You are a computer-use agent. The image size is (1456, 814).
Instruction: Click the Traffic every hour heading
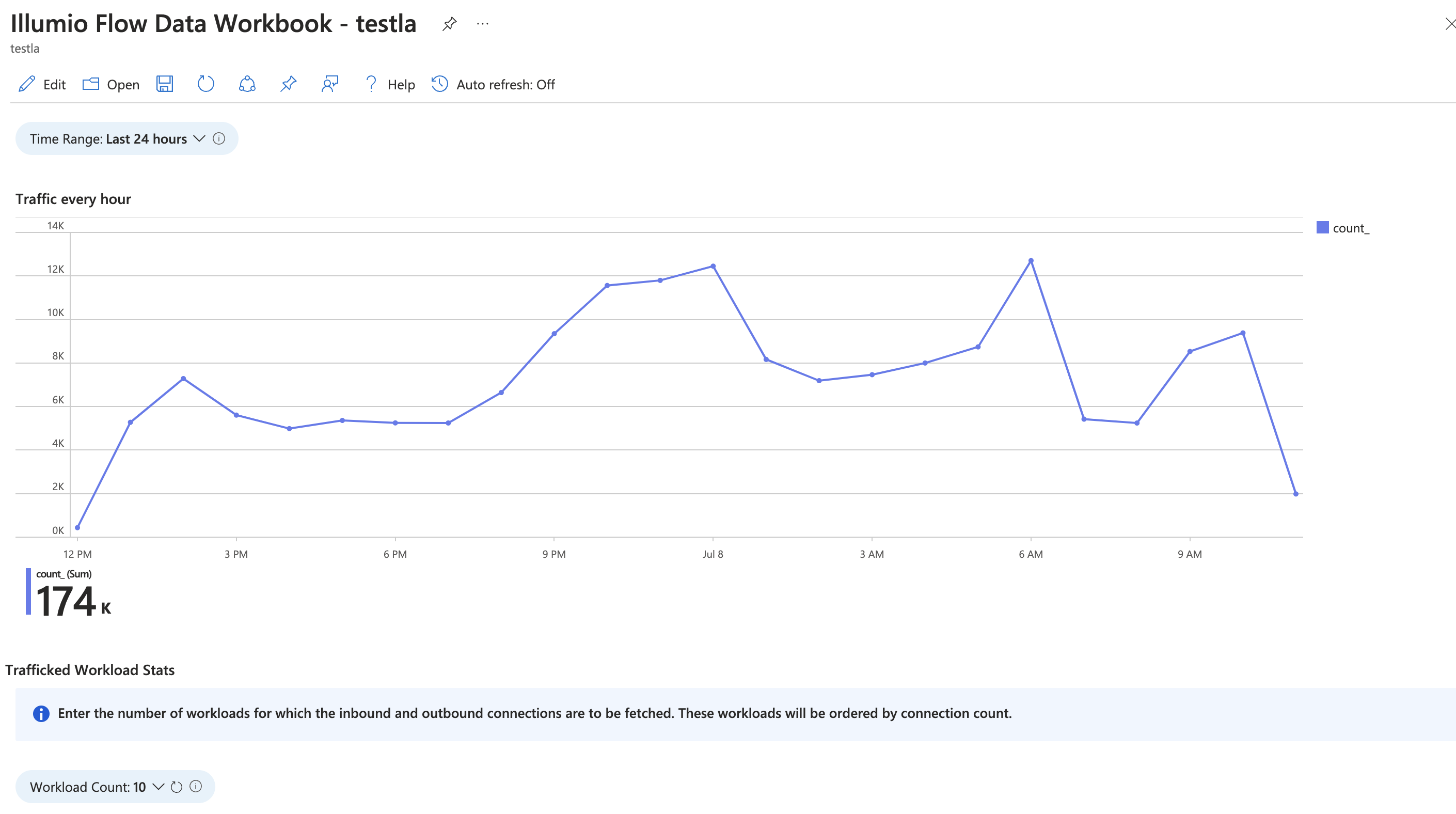pyautogui.click(x=73, y=199)
